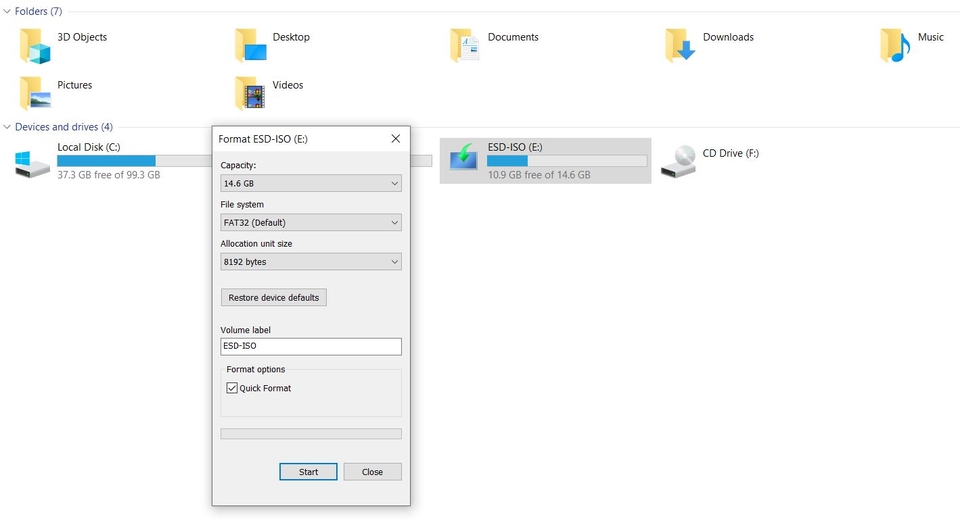Image resolution: width=960 pixels, height=521 pixels.
Task: Click Start to begin formatting
Action: click(308, 472)
